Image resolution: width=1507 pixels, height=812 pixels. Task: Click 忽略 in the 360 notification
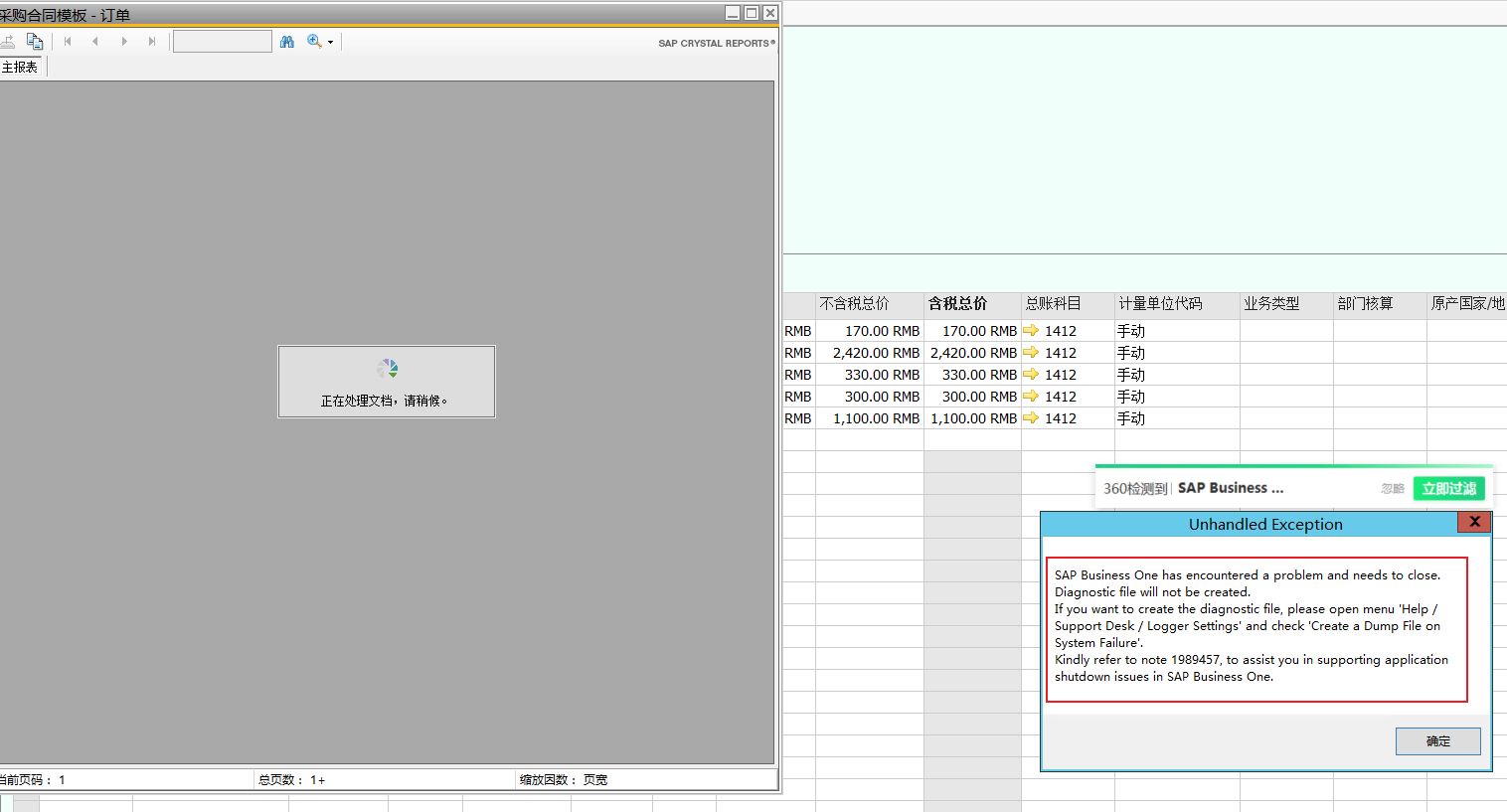1393,489
